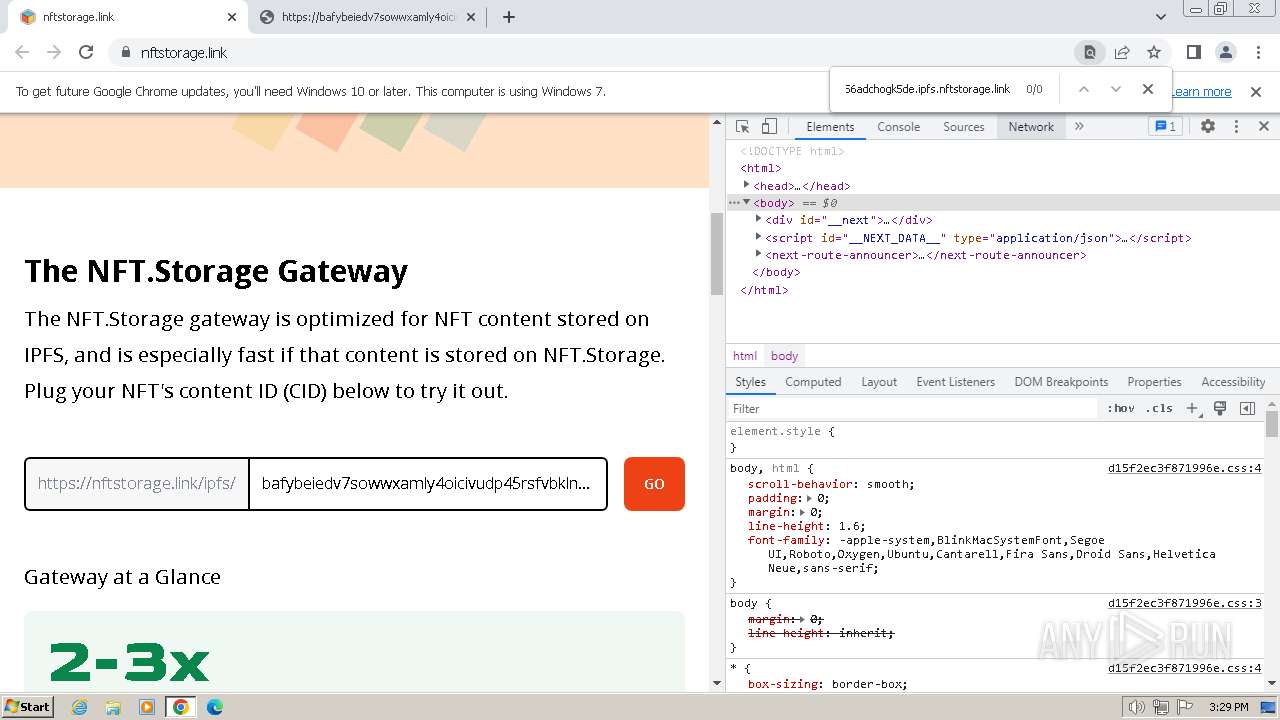1280x720 pixels.
Task: Open DevTools settings gear
Action: click(1208, 127)
